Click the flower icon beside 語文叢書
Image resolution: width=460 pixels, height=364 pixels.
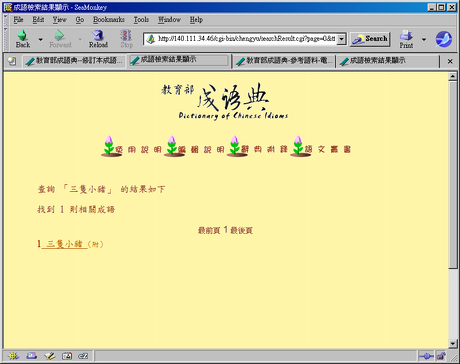(298, 146)
